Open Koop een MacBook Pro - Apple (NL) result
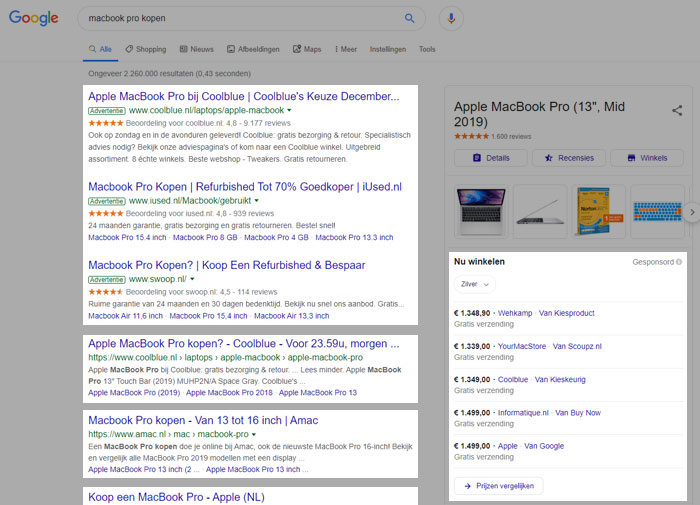Viewport: 700px width, 505px height. [x=176, y=497]
